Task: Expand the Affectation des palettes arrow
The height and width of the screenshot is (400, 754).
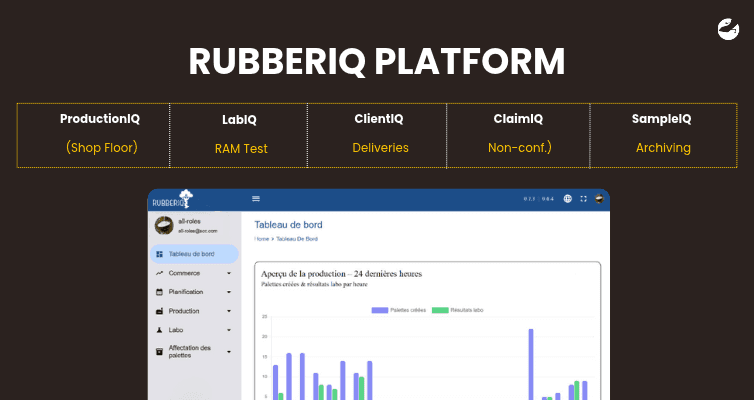Action: [x=229, y=351]
